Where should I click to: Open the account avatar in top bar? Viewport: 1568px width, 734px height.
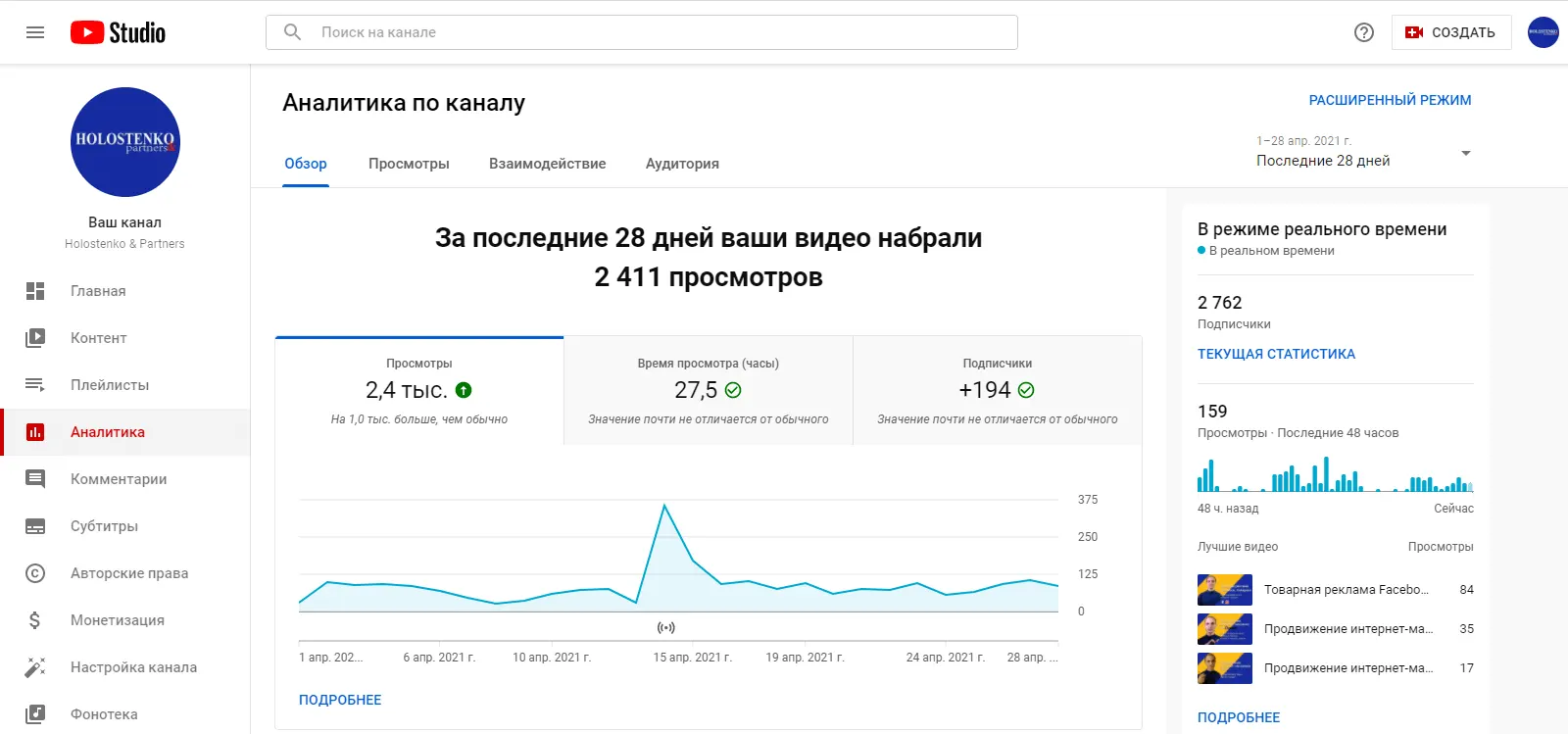tap(1543, 32)
